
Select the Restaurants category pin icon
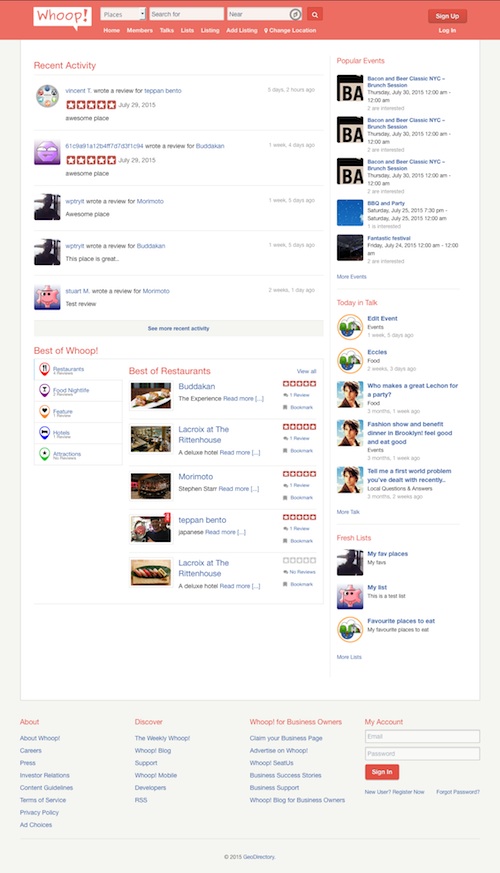(x=45, y=369)
